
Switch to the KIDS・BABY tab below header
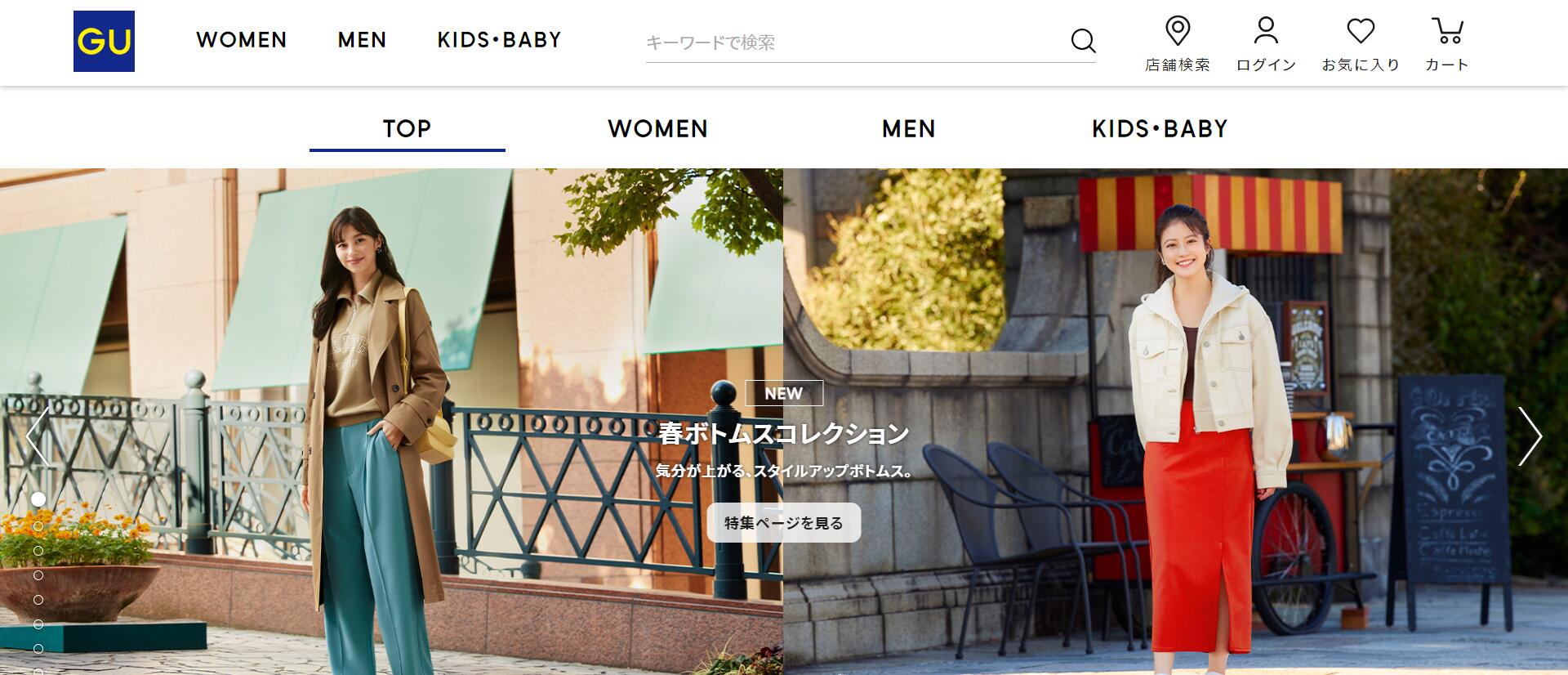(x=1160, y=129)
